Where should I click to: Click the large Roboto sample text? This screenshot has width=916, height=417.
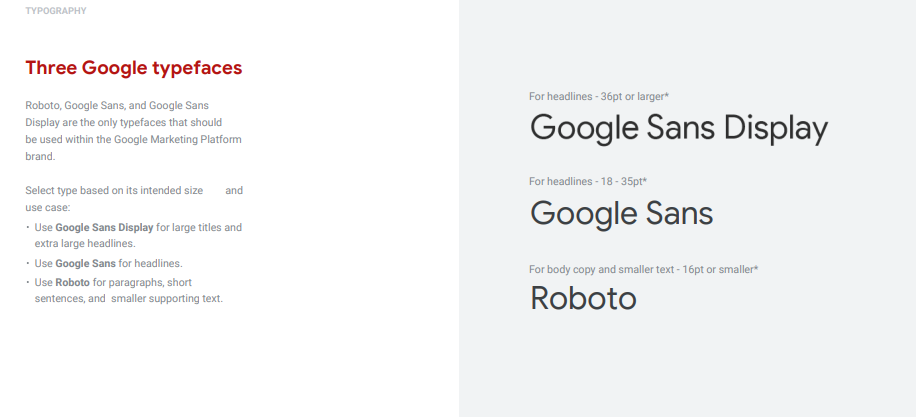[x=583, y=298]
